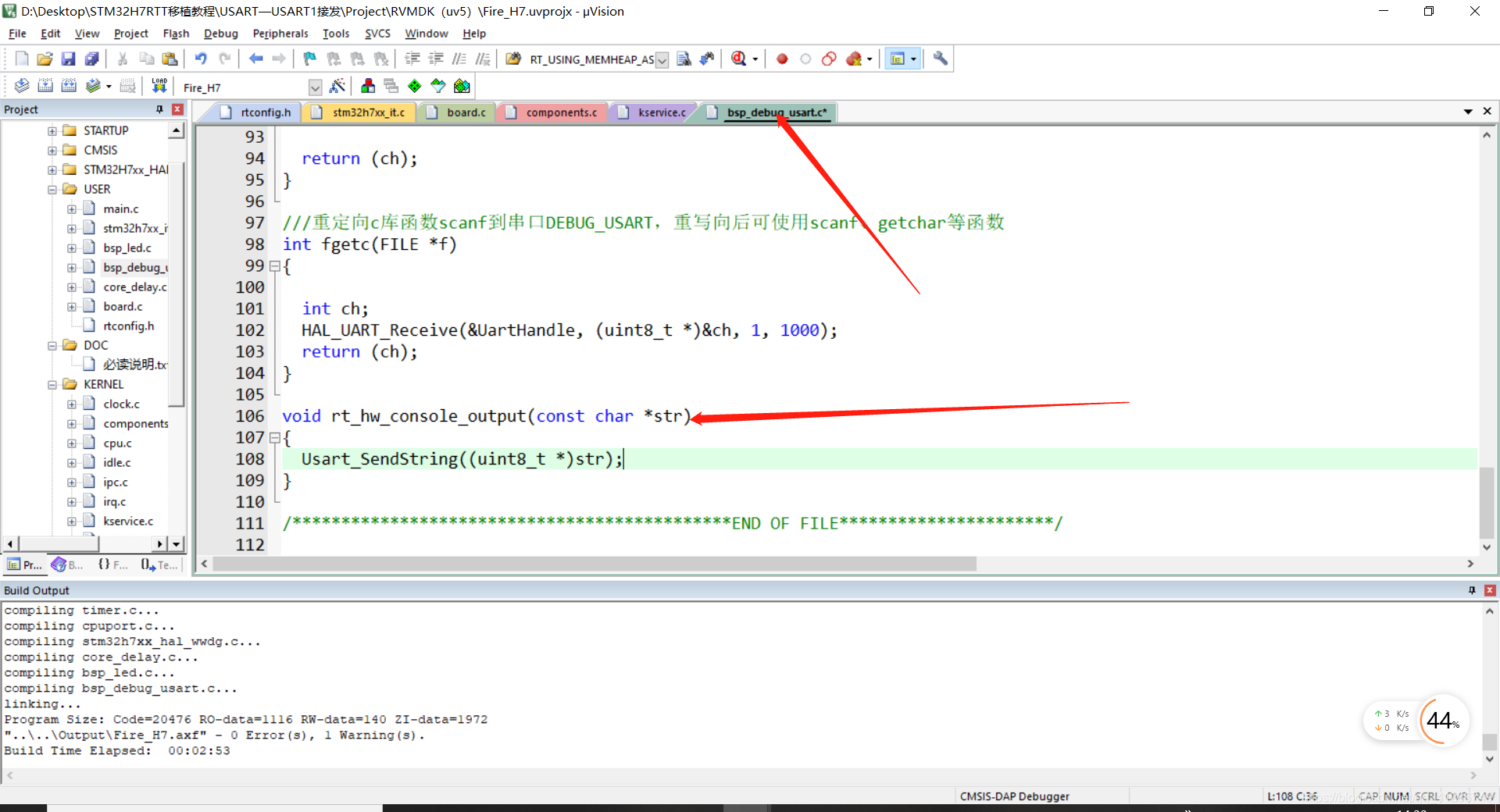Collapse the USER group
1500x812 pixels.
point(52,189)
